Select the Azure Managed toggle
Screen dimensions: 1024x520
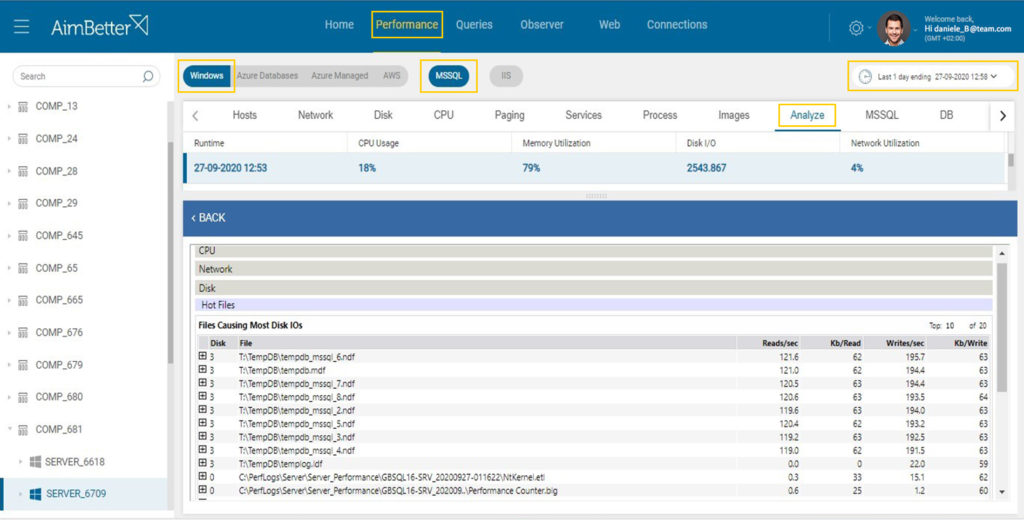coord(340,76)
